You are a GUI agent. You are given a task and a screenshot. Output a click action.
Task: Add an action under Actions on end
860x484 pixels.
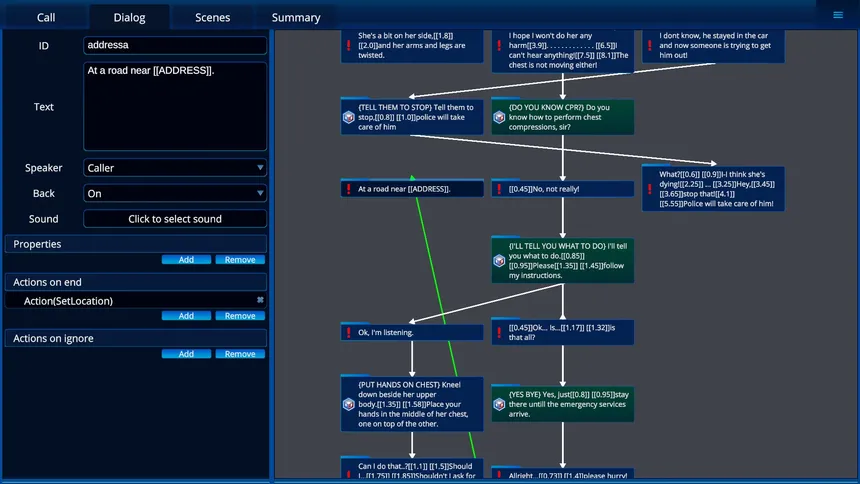tap(186, 316)
